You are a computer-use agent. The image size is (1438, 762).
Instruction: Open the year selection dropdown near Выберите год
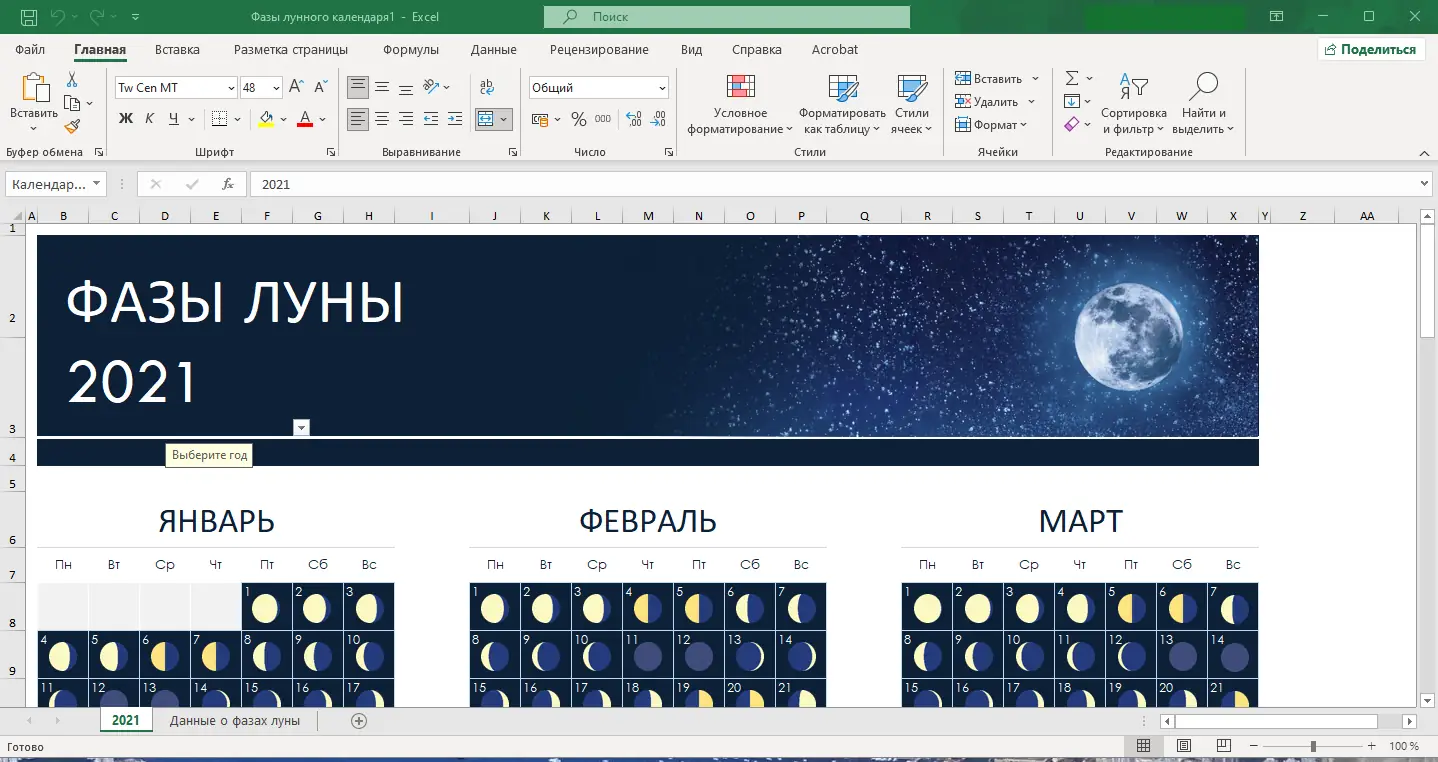coord(301,427)
